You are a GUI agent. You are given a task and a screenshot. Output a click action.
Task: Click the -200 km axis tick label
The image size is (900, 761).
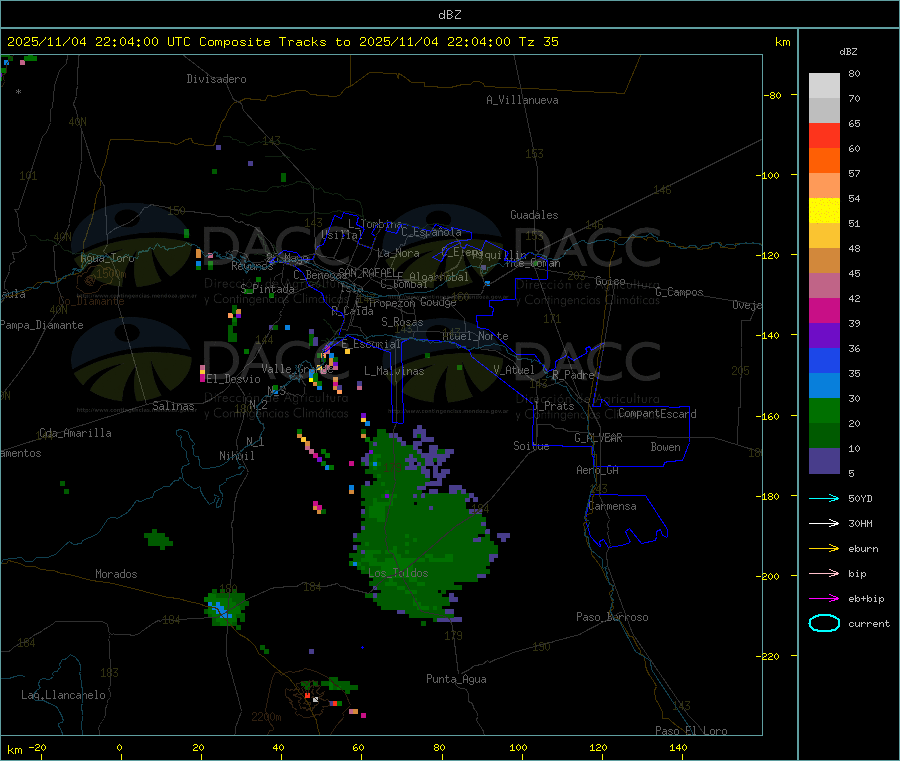tap(770, 576)
